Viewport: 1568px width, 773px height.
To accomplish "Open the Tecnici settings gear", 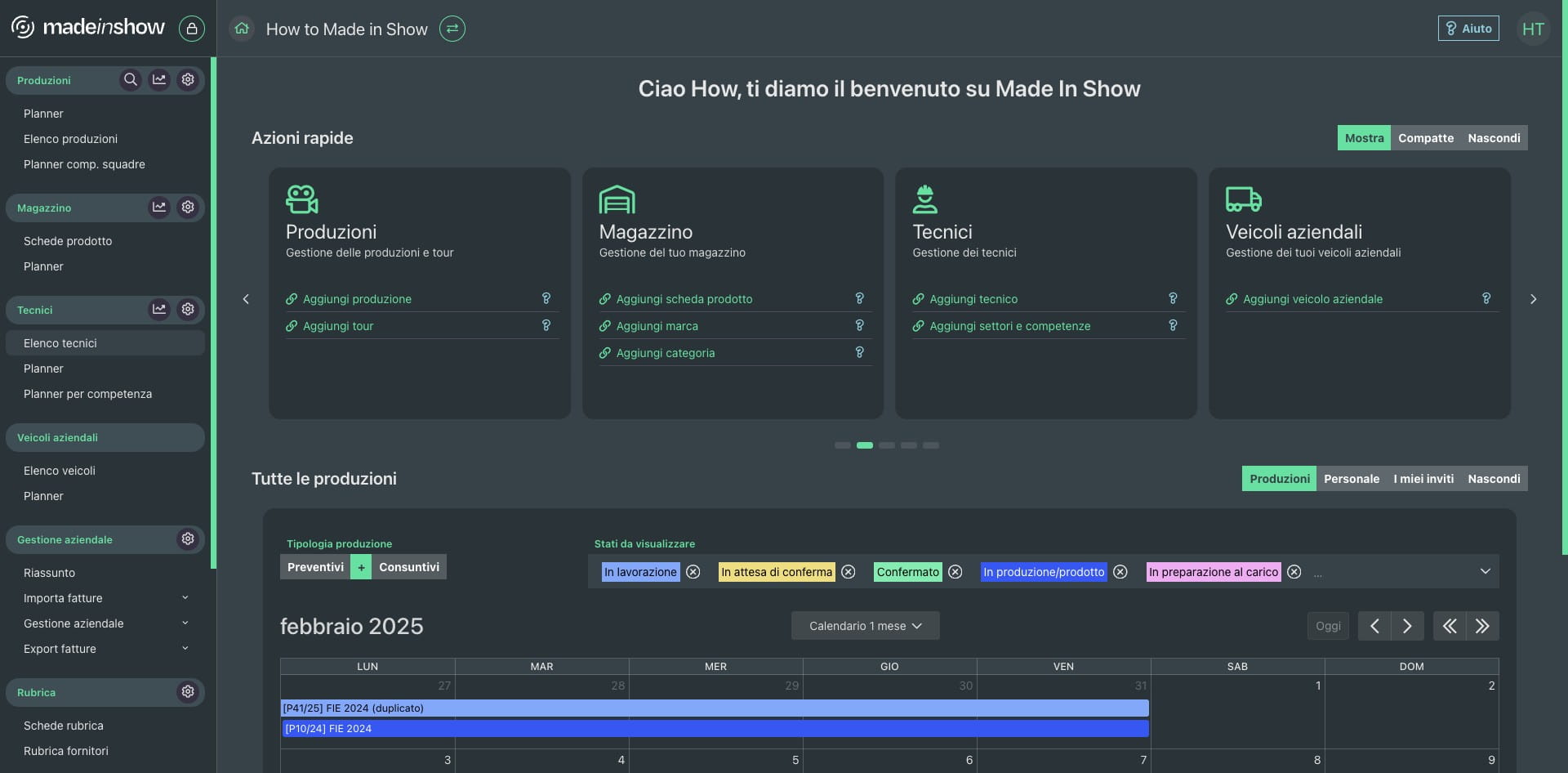I will (188, 310).
